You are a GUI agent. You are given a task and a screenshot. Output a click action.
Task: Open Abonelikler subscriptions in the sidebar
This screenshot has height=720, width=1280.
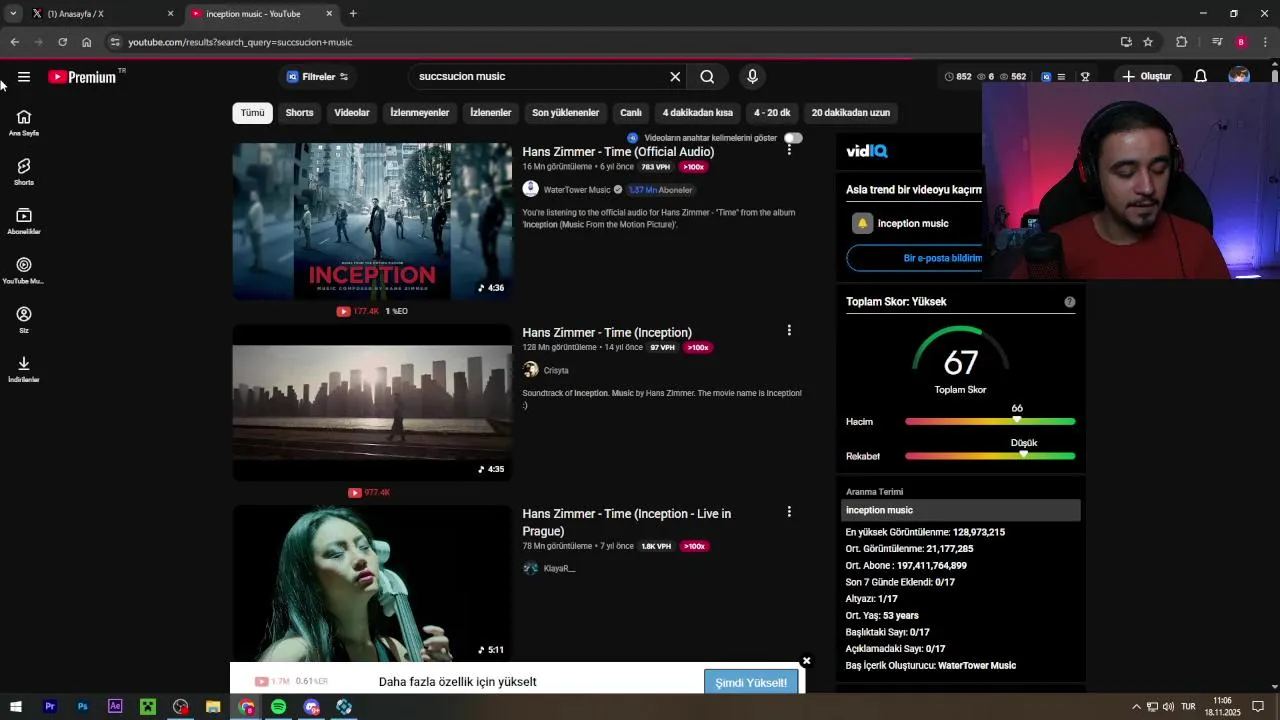24,221
